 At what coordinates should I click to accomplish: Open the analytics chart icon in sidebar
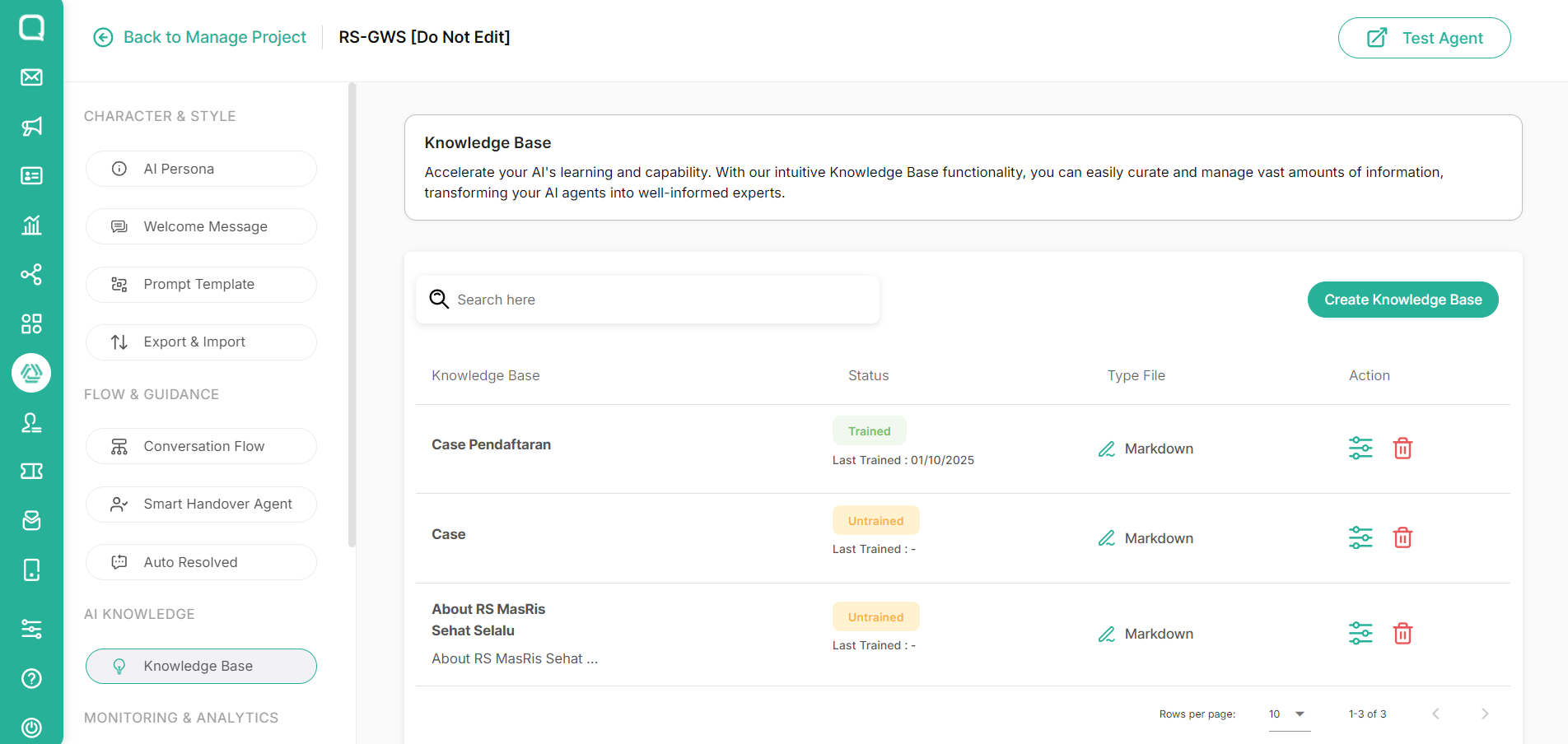point(31,225)
